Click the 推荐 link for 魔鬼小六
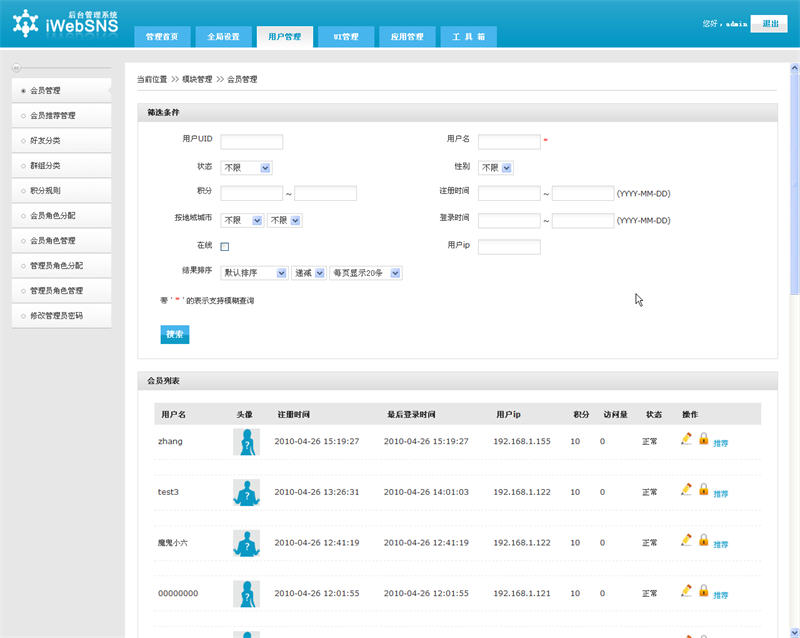 coord(720,545)
